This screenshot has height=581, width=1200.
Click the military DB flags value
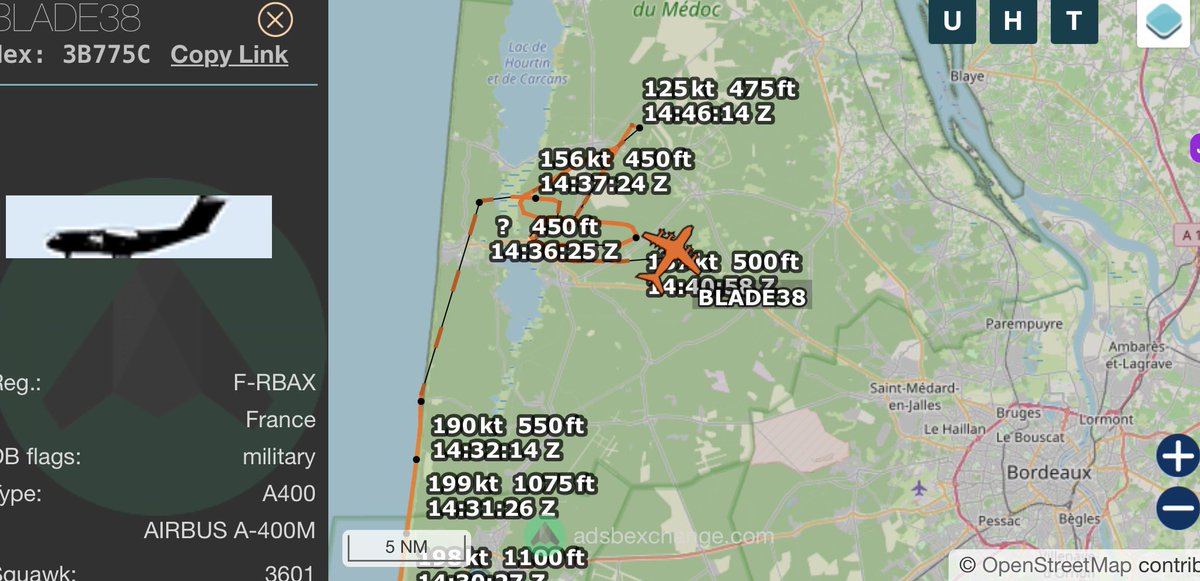[x=279, y=457]
